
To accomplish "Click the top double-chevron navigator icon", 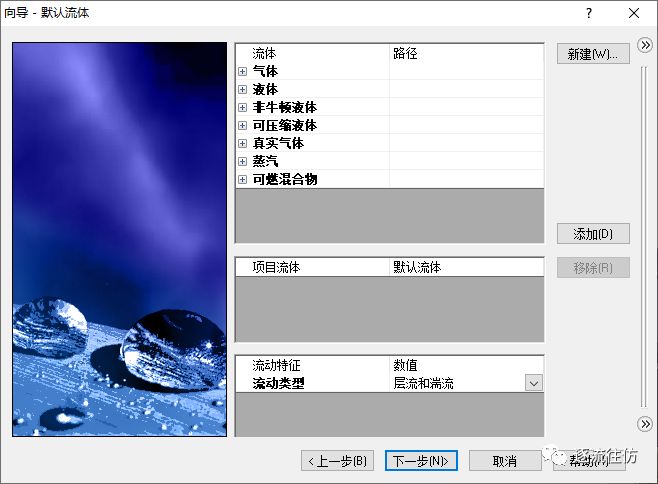I will coord(645,45).
